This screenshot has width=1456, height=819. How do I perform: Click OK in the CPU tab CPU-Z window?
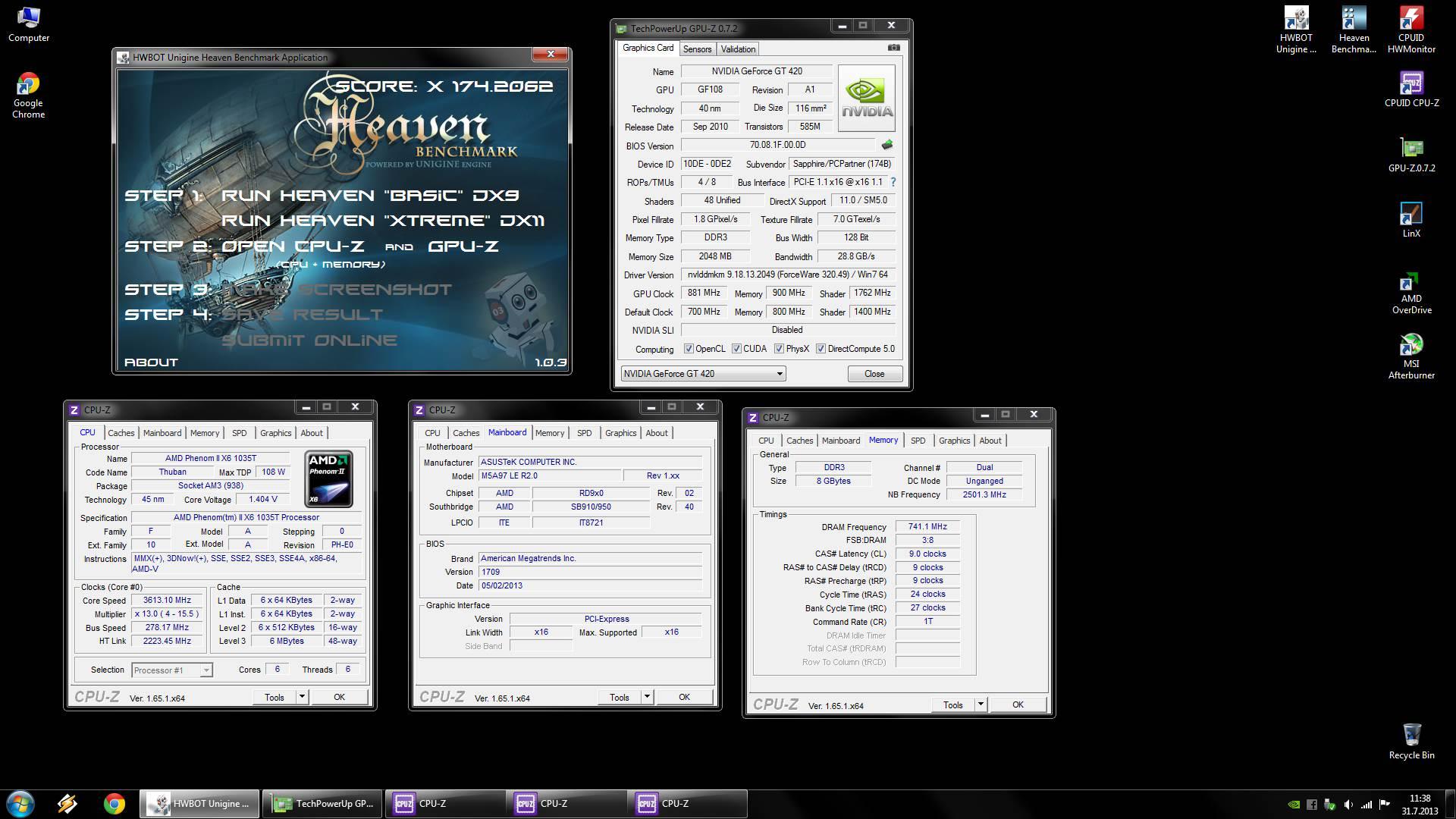pyautogui.click(x=339, y=697)
